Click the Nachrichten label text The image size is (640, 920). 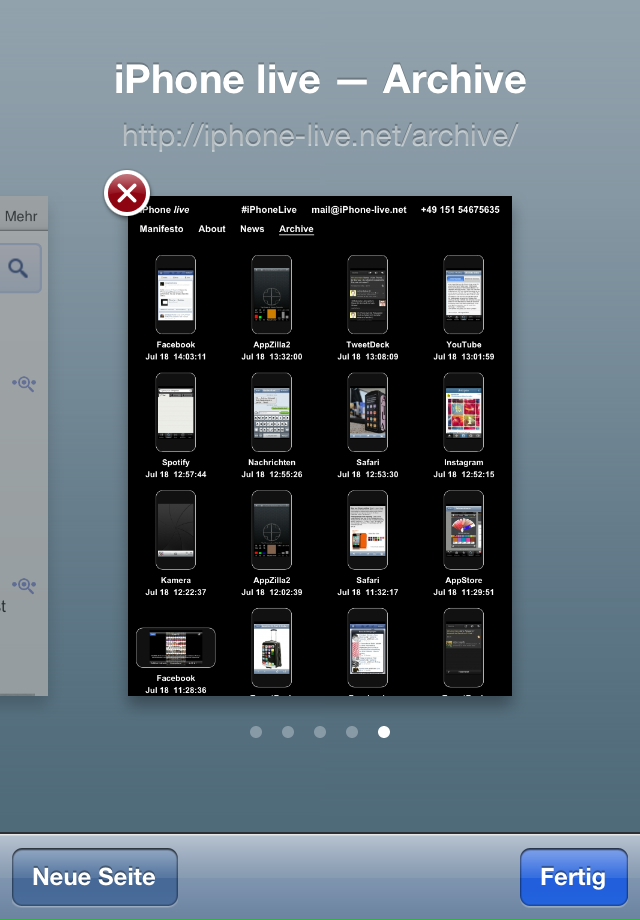click(272, 462)
